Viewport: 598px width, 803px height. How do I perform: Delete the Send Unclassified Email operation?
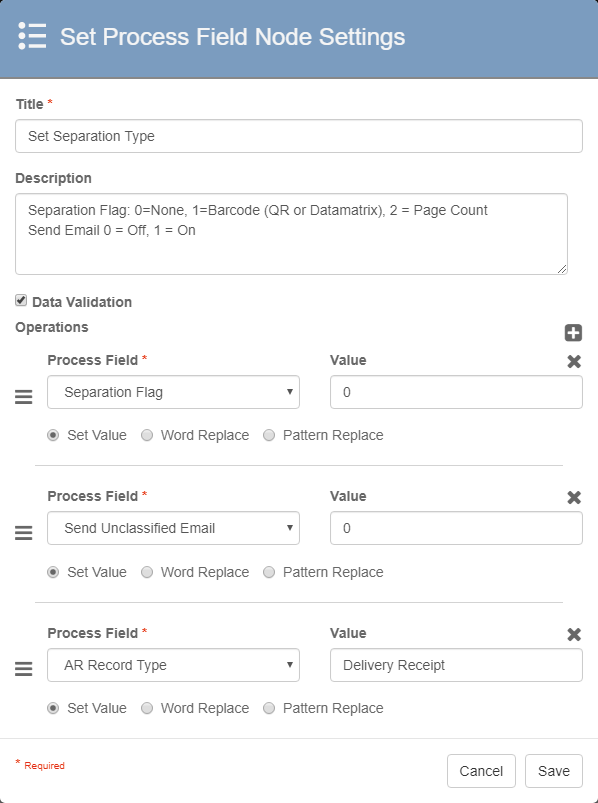pos(574,497)
